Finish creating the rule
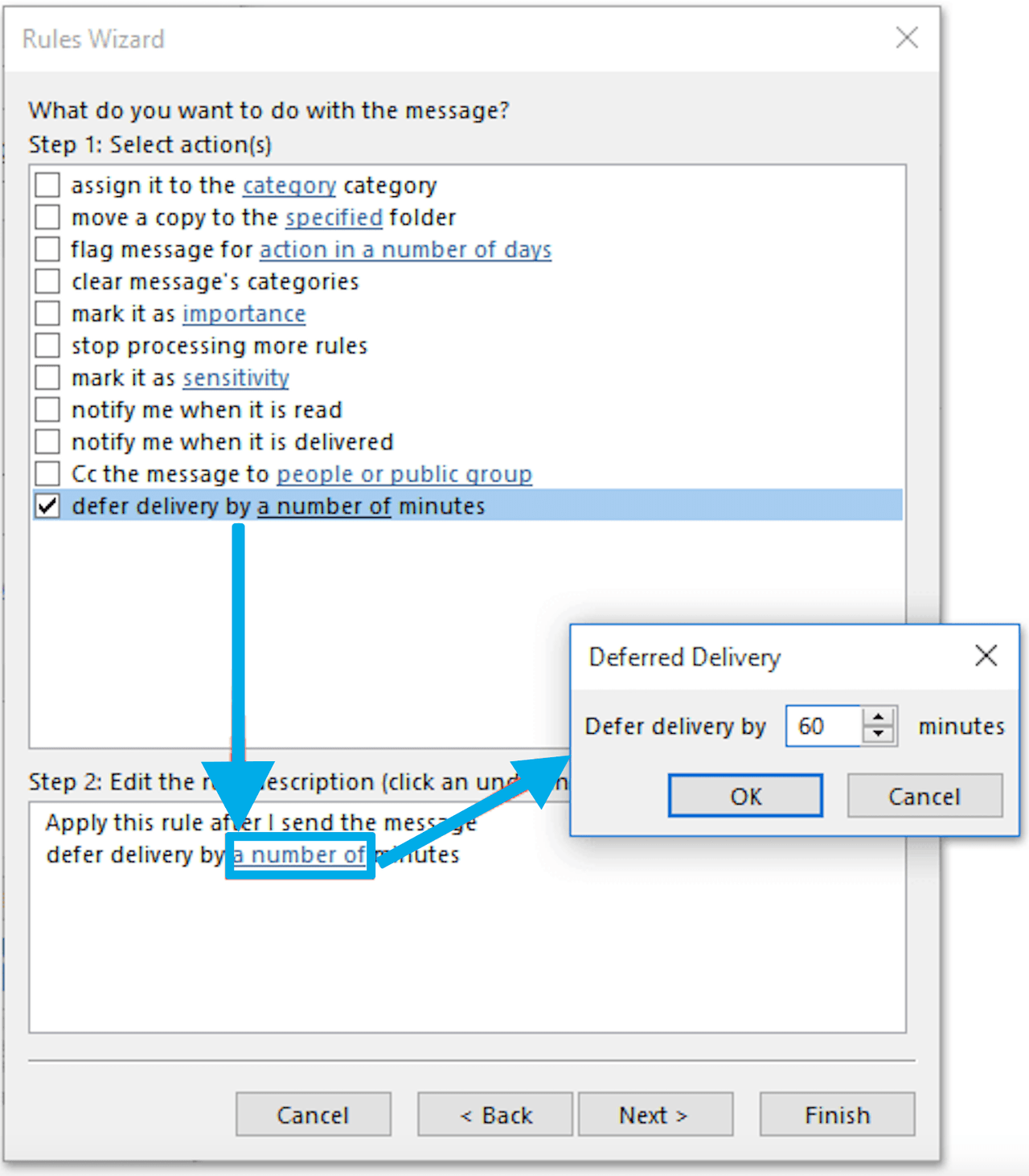Screen dimensions: 1029x1176 [x=836, y=1114]
